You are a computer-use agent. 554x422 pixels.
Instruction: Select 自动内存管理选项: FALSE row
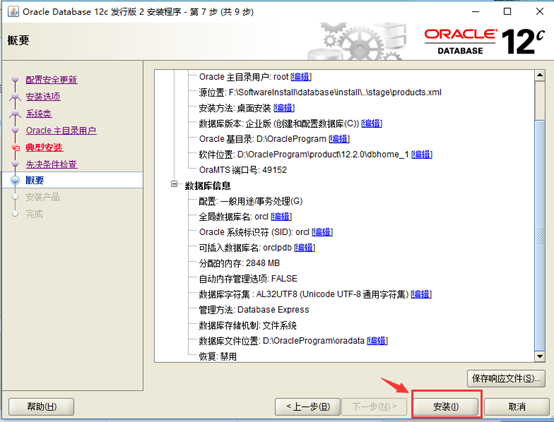[248, 279]
